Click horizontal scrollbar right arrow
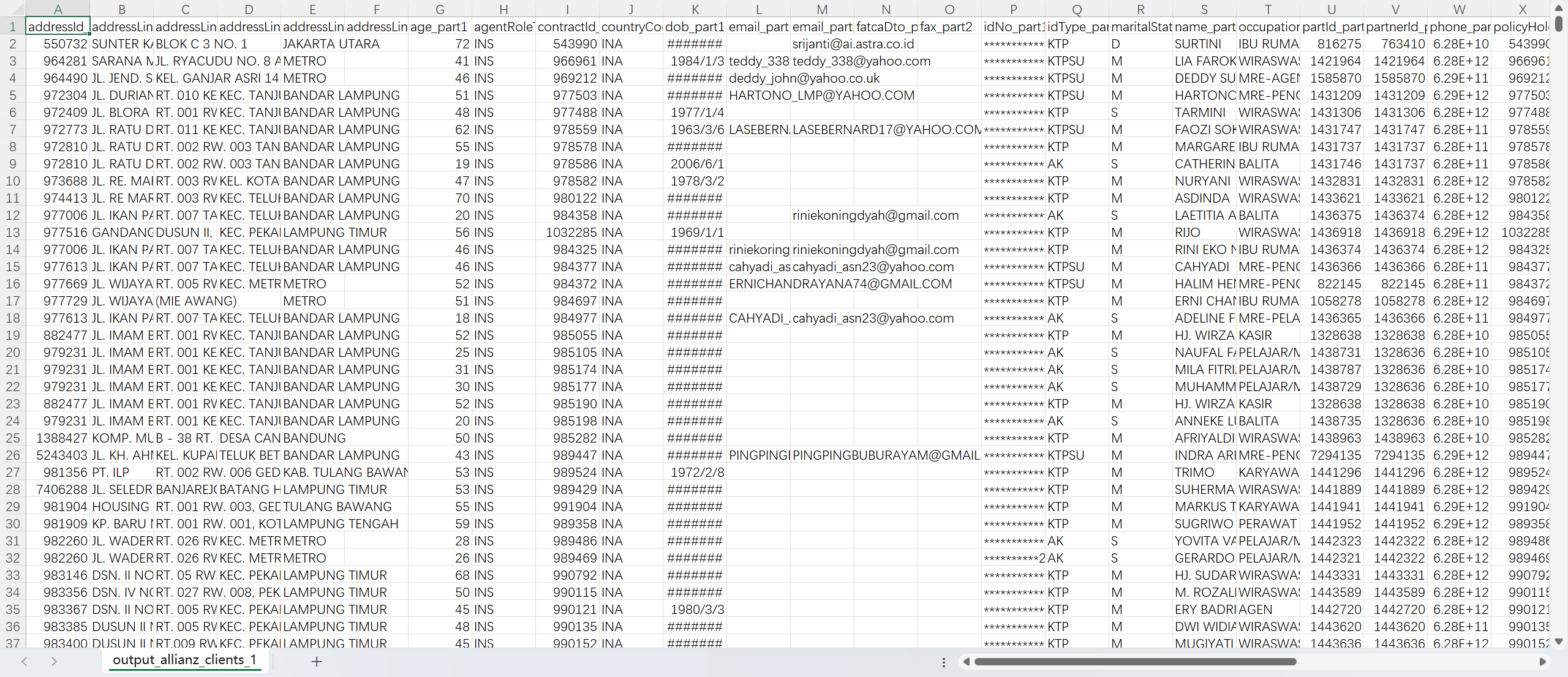This screenshot has height=677, width=1568. 1542,661
